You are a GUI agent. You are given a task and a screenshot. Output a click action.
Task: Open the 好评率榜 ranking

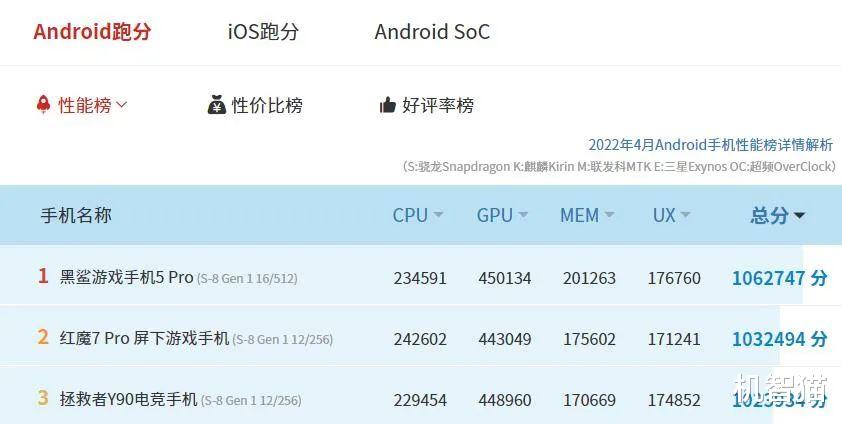point(438,105)
